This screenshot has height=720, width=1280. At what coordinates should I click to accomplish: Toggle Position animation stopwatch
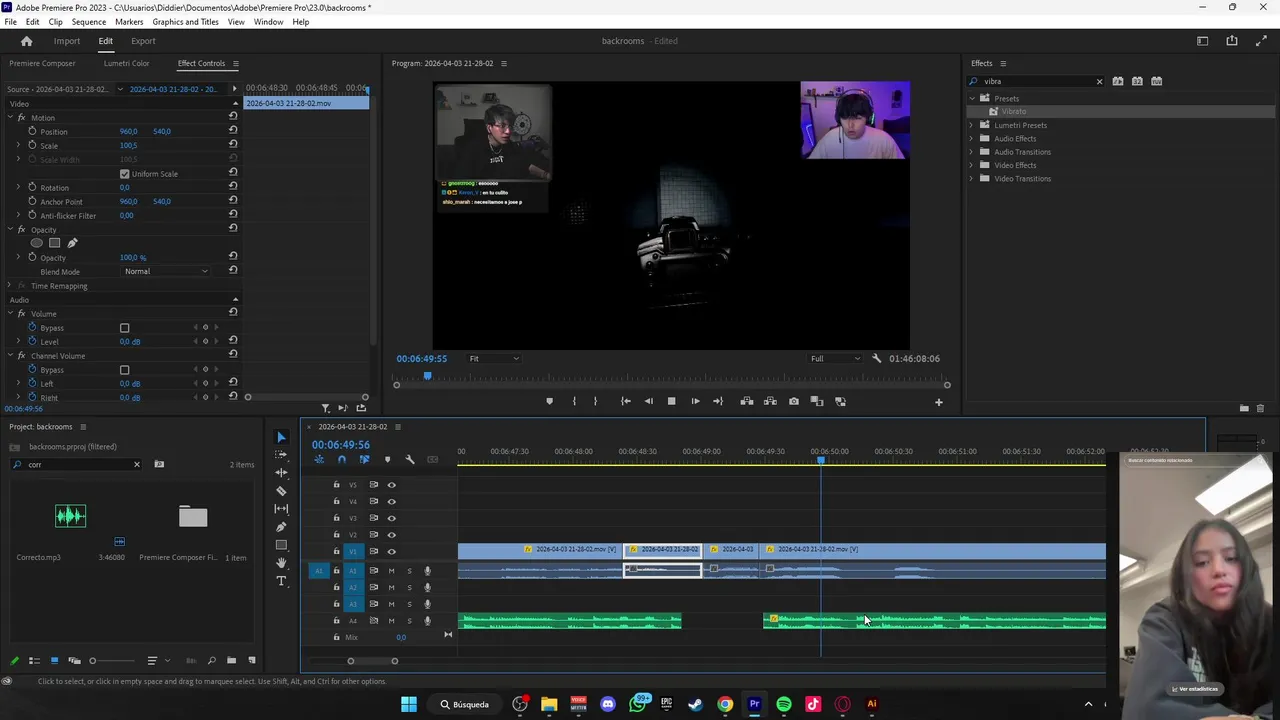32,131
